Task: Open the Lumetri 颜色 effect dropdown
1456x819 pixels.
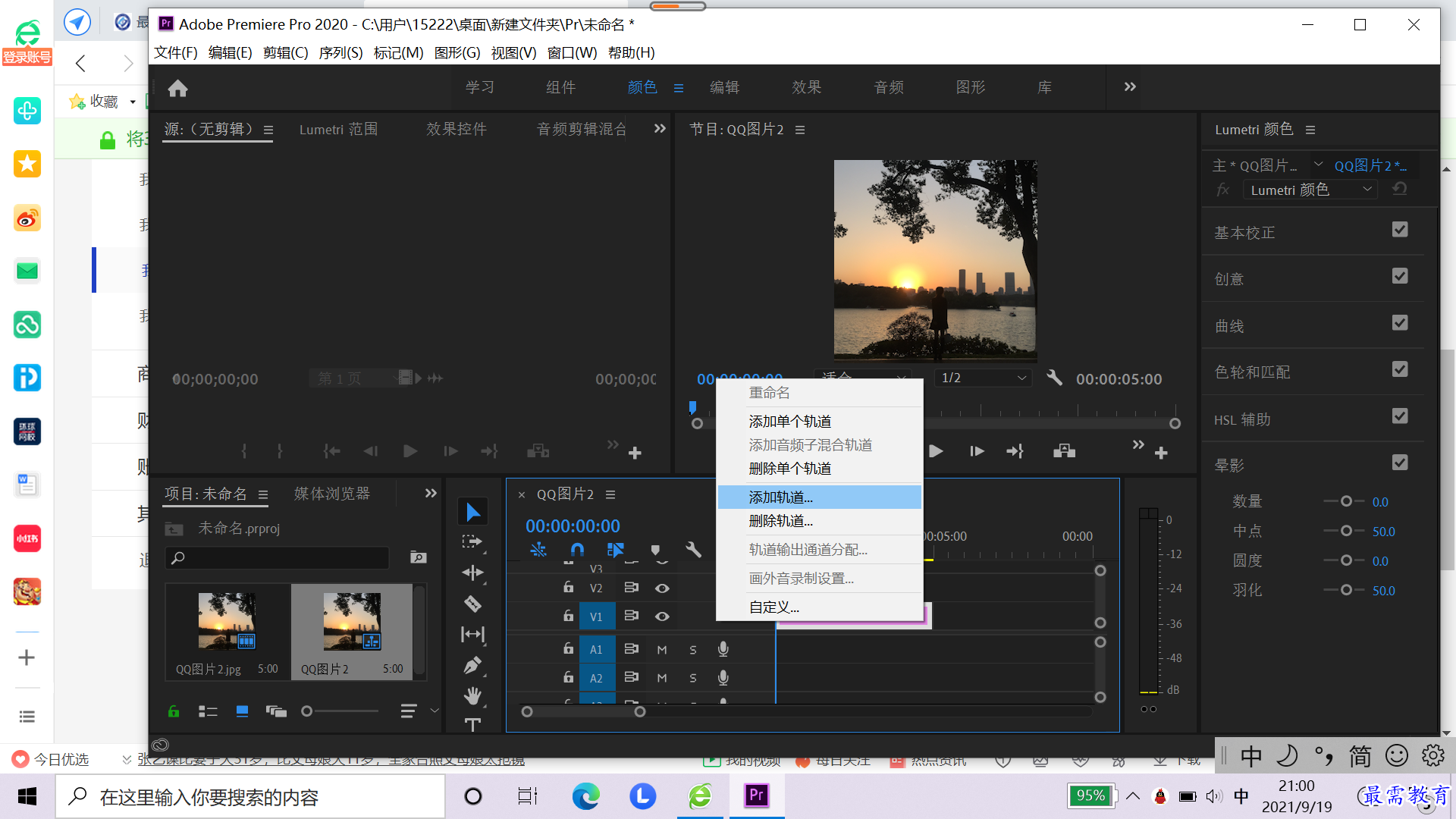Action: coord(1311,190)
